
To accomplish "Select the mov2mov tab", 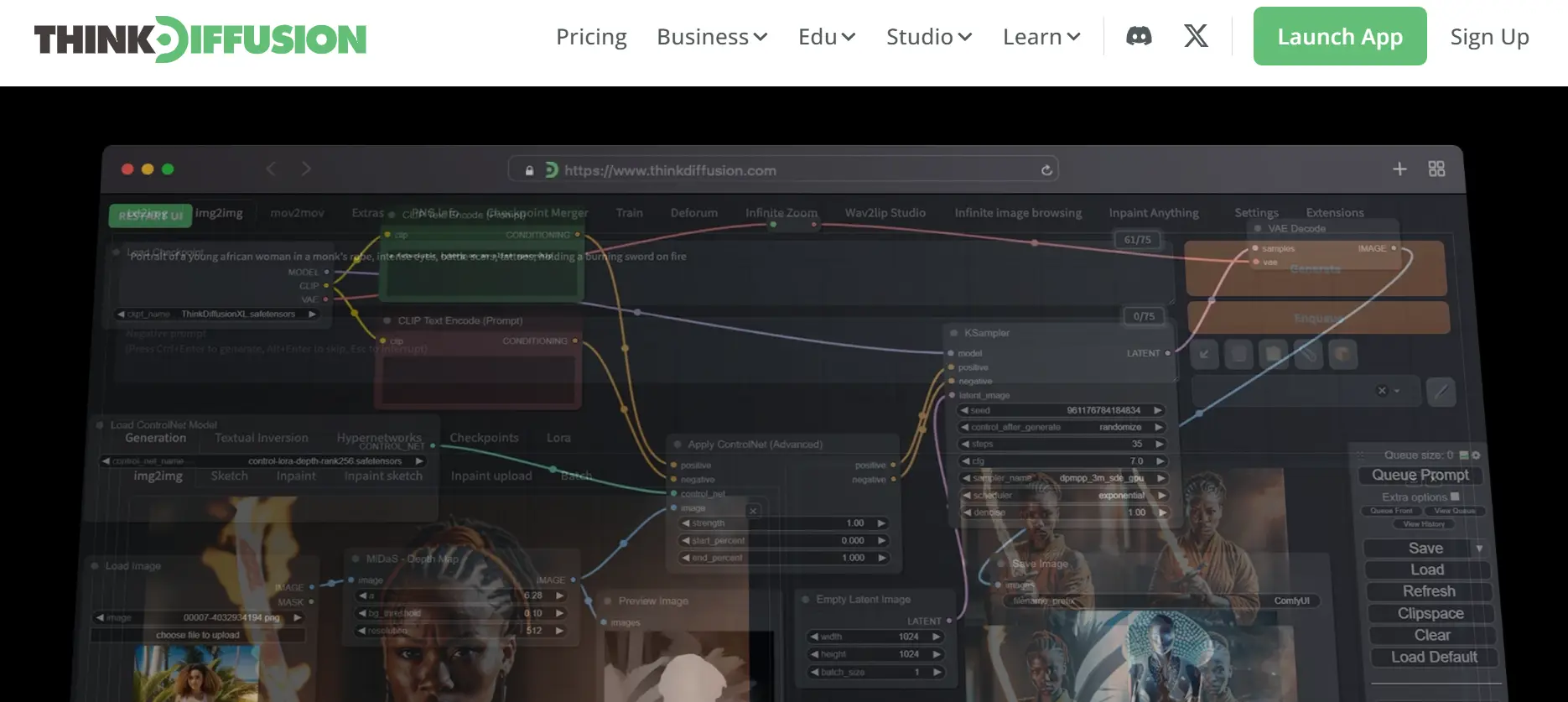I will (x=297, y=213).
